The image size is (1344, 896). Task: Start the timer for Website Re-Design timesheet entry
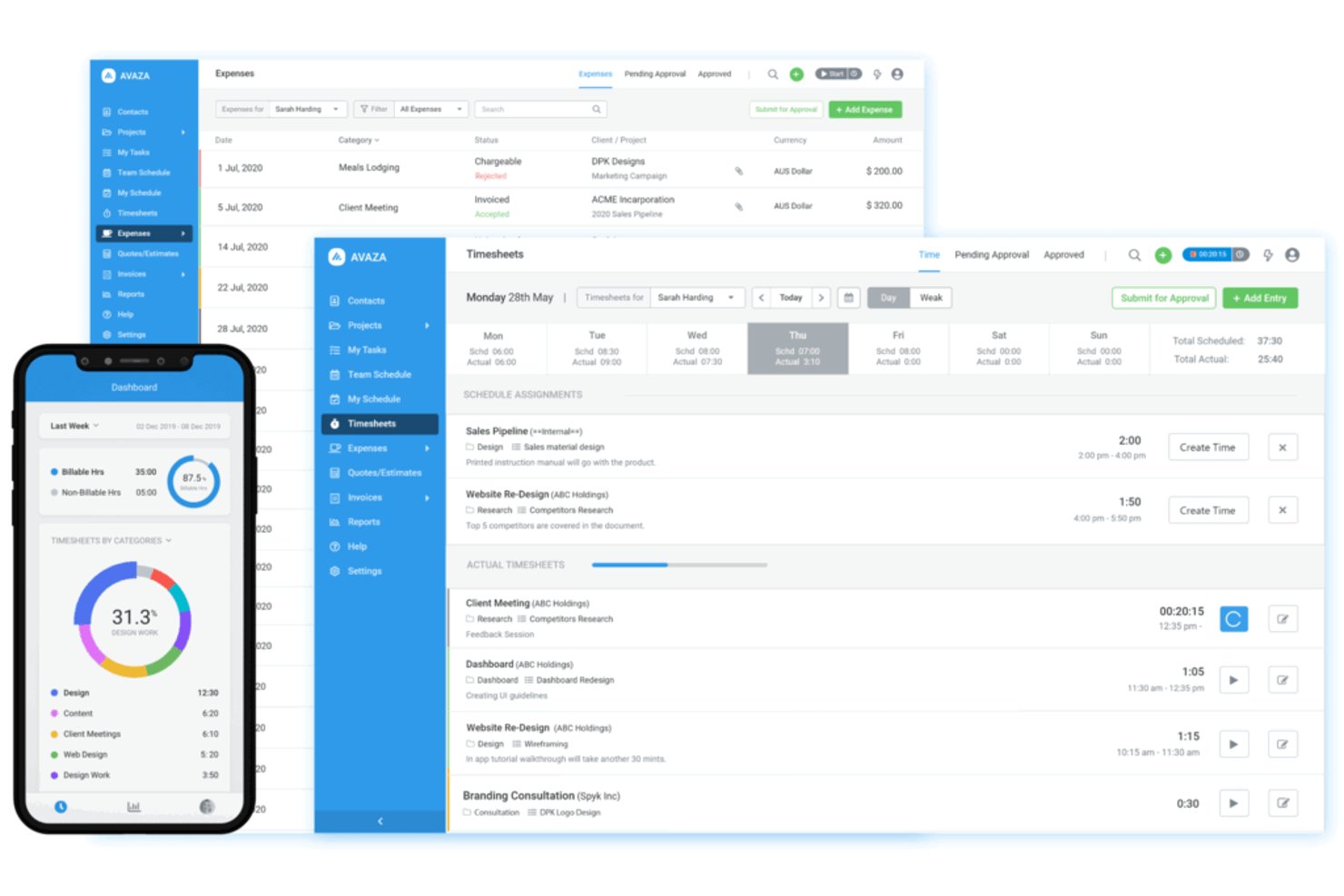[x=1233, y=744]
